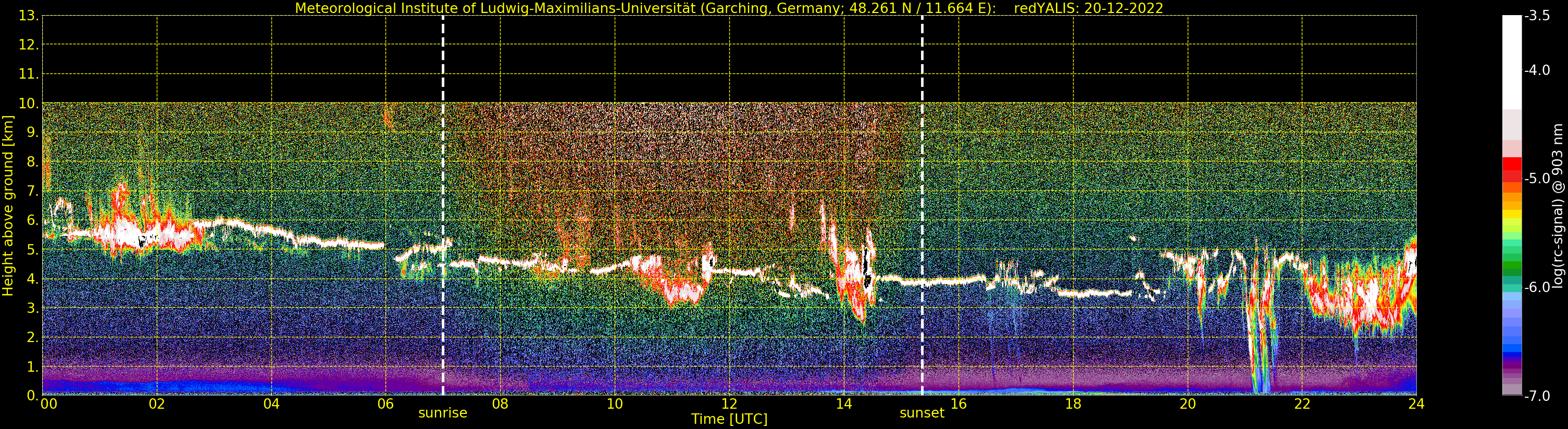The image size is (1568, 429).
Task: Click the '10' time axis tick label
Action: coord(615,404)
